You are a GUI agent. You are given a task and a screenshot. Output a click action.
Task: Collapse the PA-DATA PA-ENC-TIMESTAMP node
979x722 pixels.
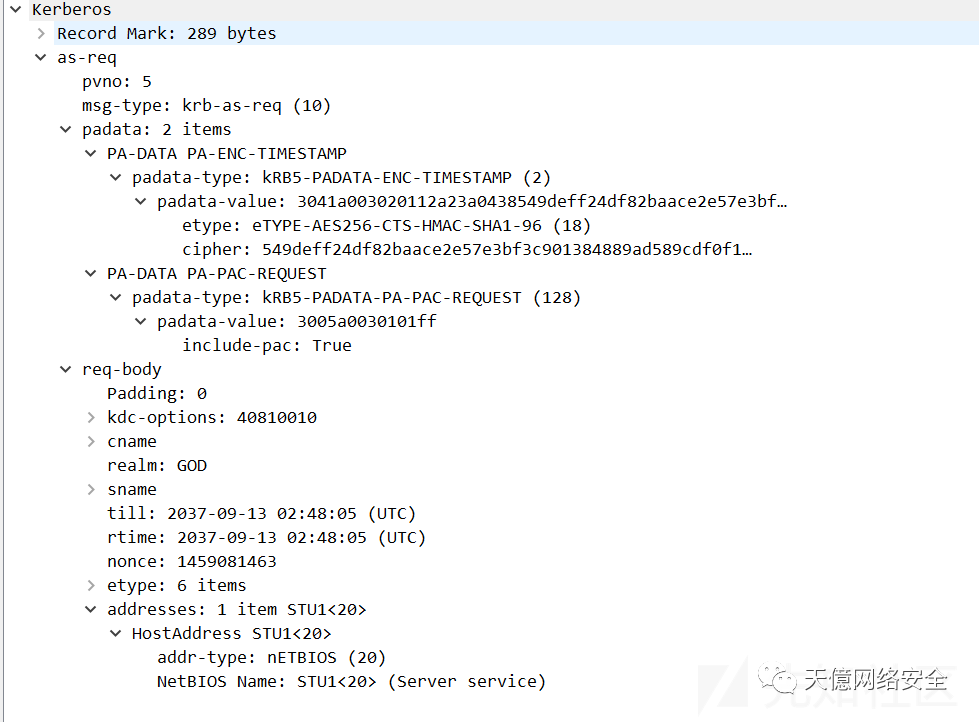point(91,153)
